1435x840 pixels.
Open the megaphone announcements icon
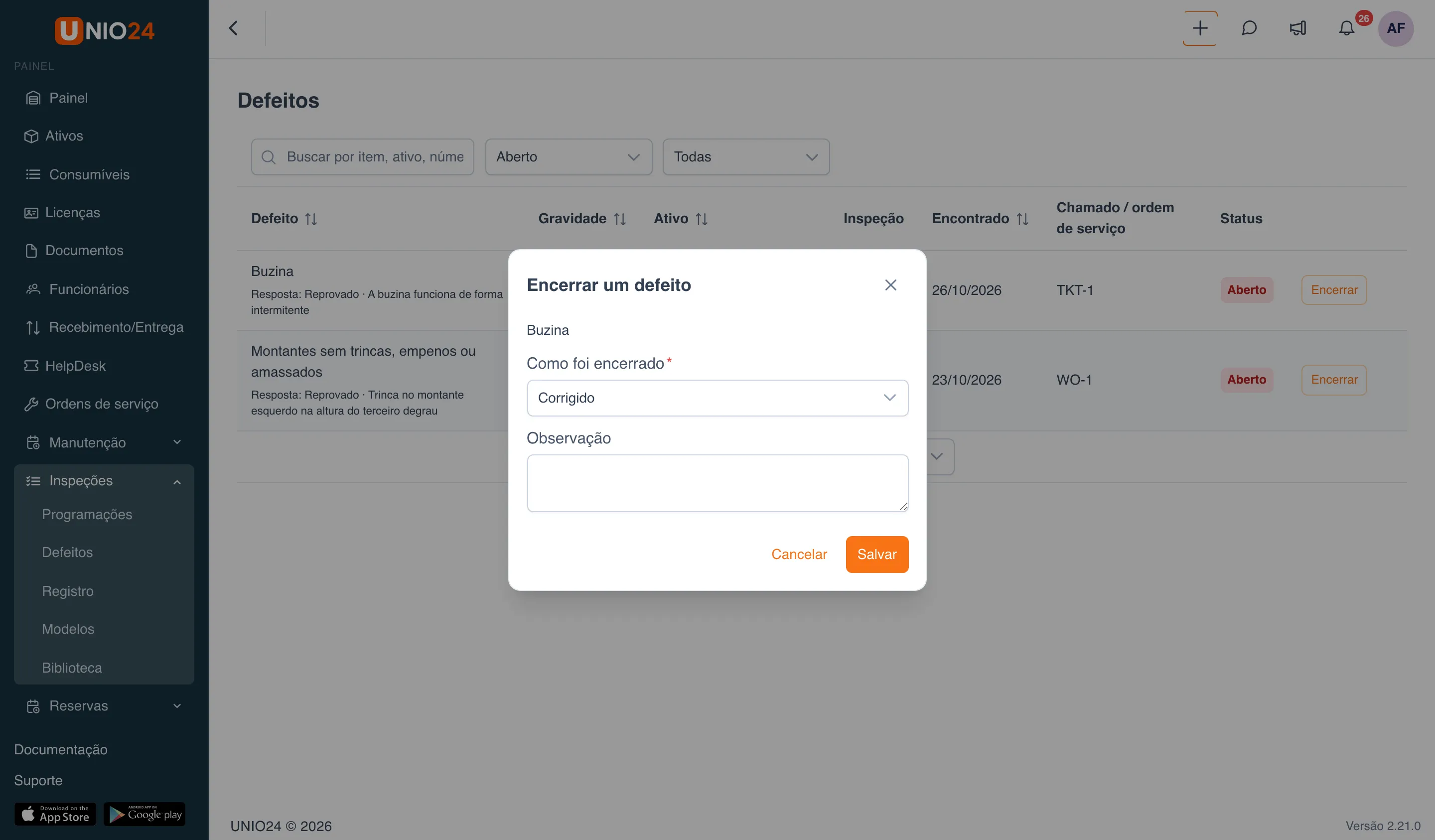[1298, 28]
